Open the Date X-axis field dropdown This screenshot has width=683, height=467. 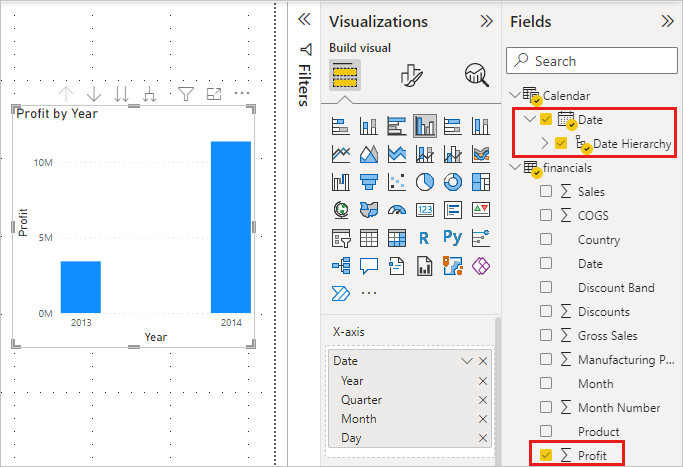[x=467, y=361]
